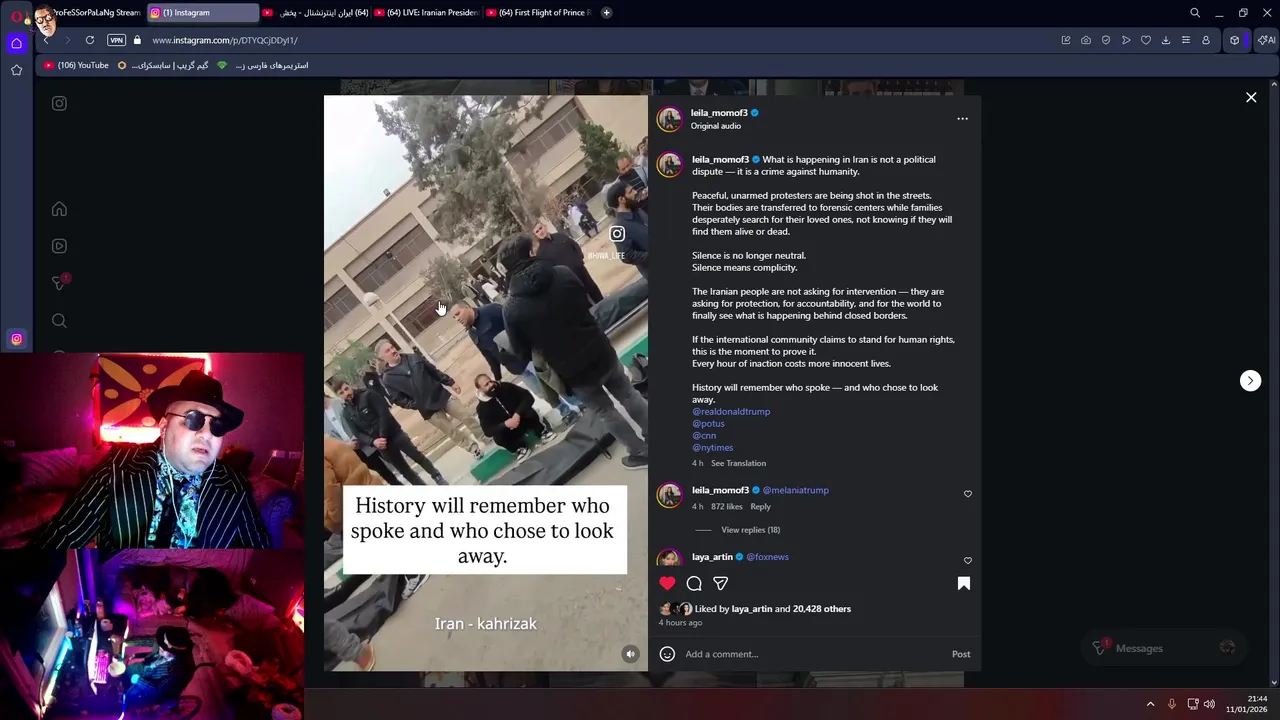1280x720 pixels.
Task: Open Reels in Instagram sidebar
Action: [x=59, y=246]
